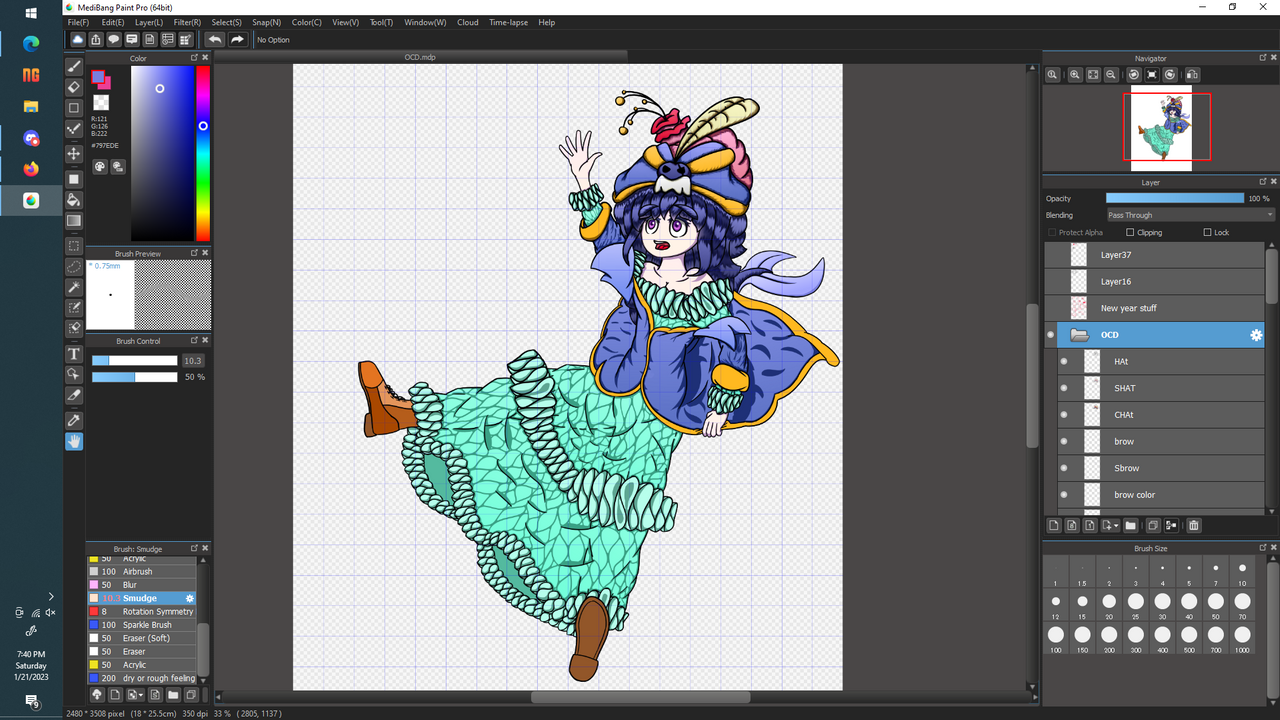Toggle visibility of the OCD folder
Screen dimensions: 1280x720
click(1050, 335)
